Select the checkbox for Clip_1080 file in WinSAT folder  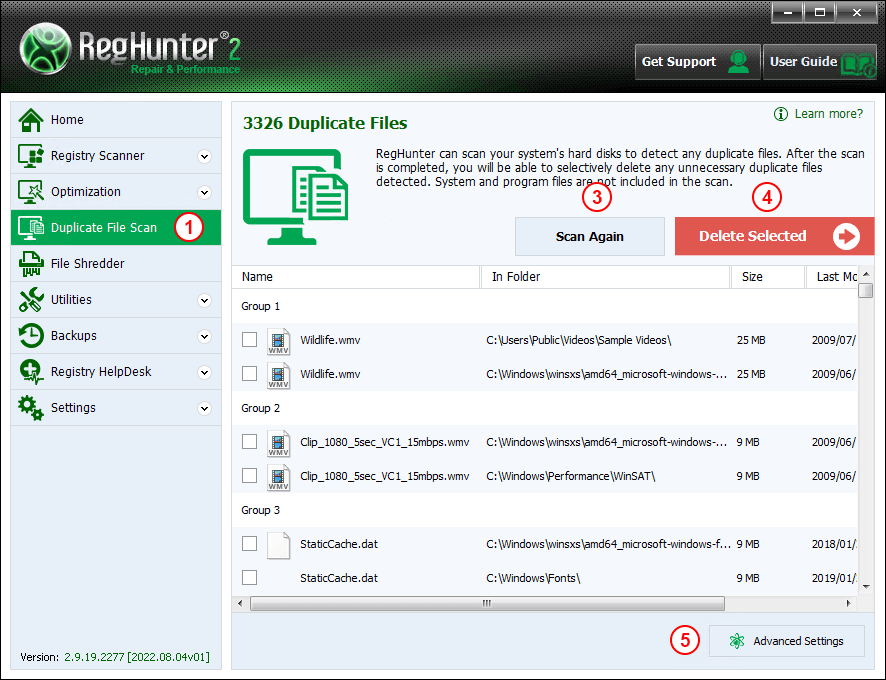click(x=249, y=476)
